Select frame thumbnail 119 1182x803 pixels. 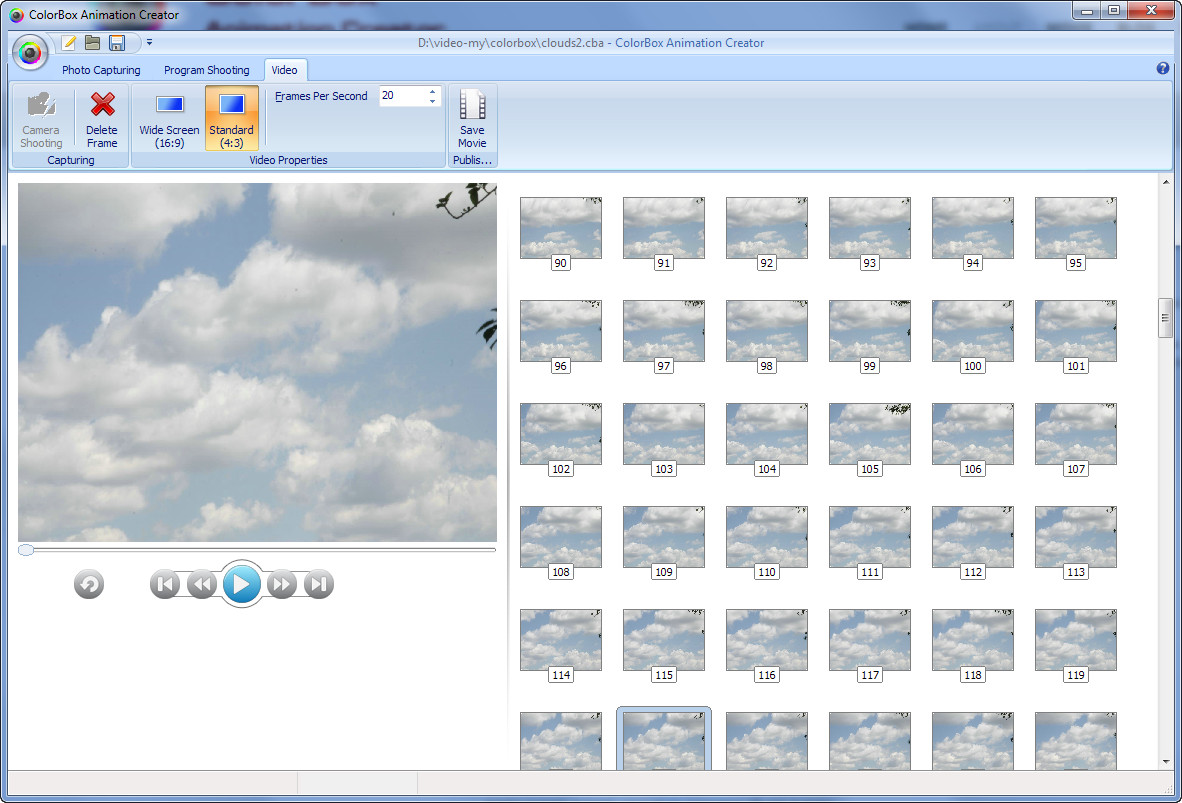pyautogui.click(x=1076, y=640)
